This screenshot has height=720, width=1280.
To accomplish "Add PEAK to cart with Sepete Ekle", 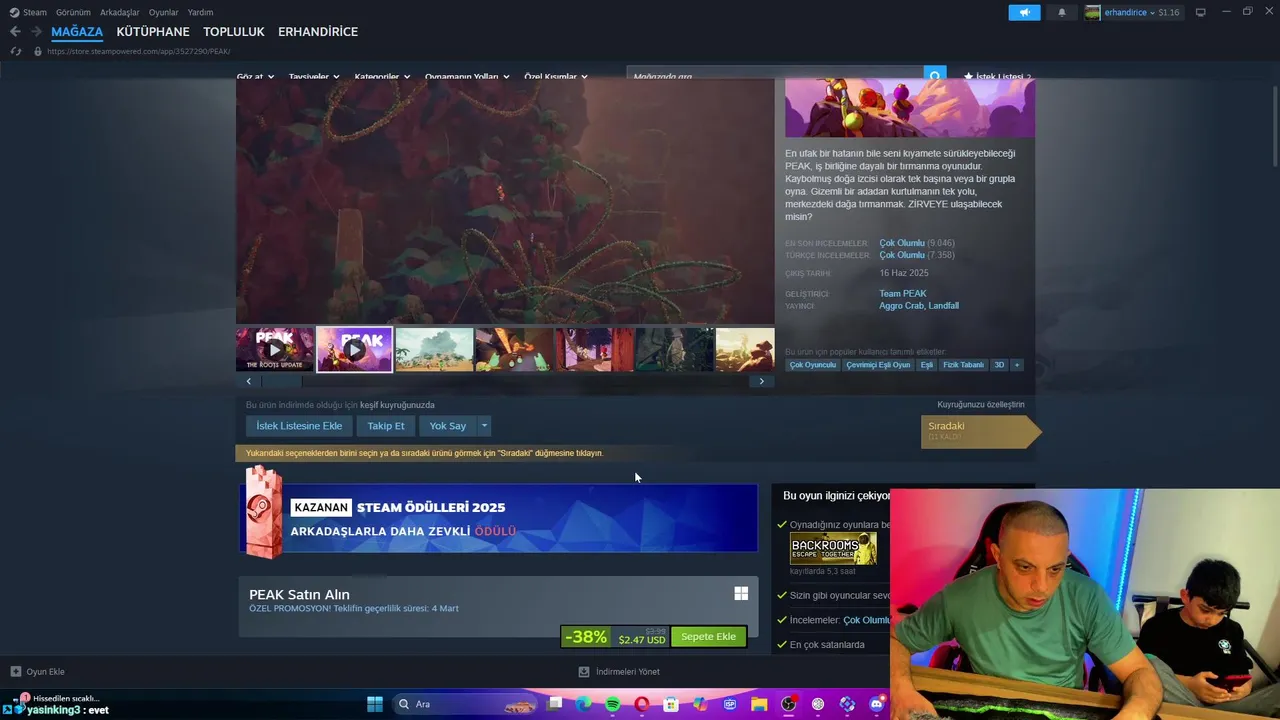I will [708, 636].
